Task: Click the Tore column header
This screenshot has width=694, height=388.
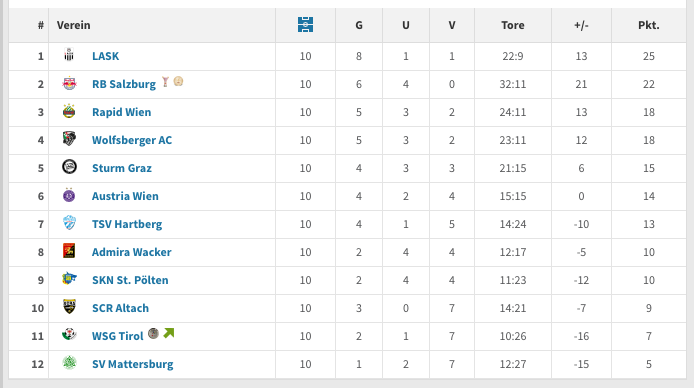Action: tap(513, 25)
